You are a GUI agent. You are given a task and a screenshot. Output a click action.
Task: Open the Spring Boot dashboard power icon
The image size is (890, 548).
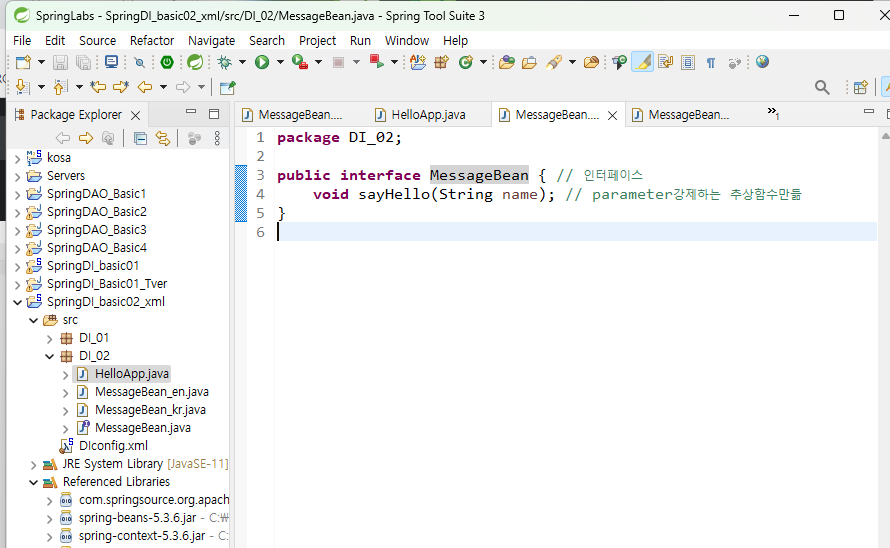tap(167, 62)
